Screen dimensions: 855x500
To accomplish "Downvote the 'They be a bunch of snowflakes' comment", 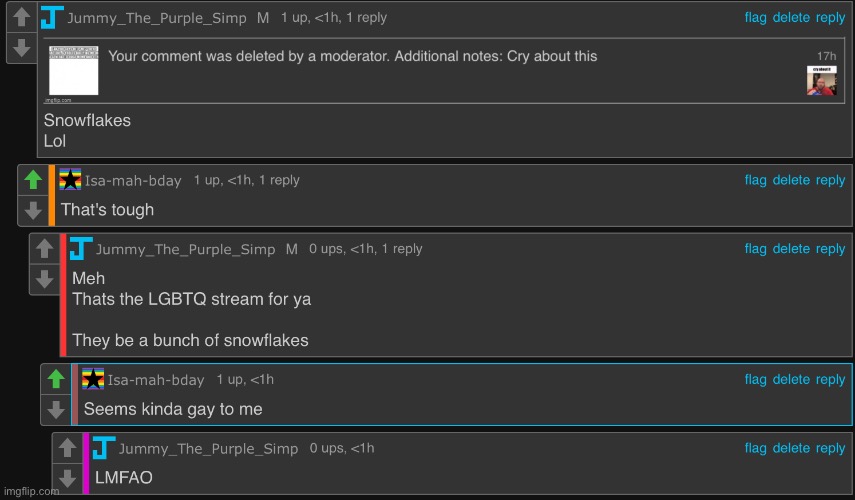I will 44,279.
